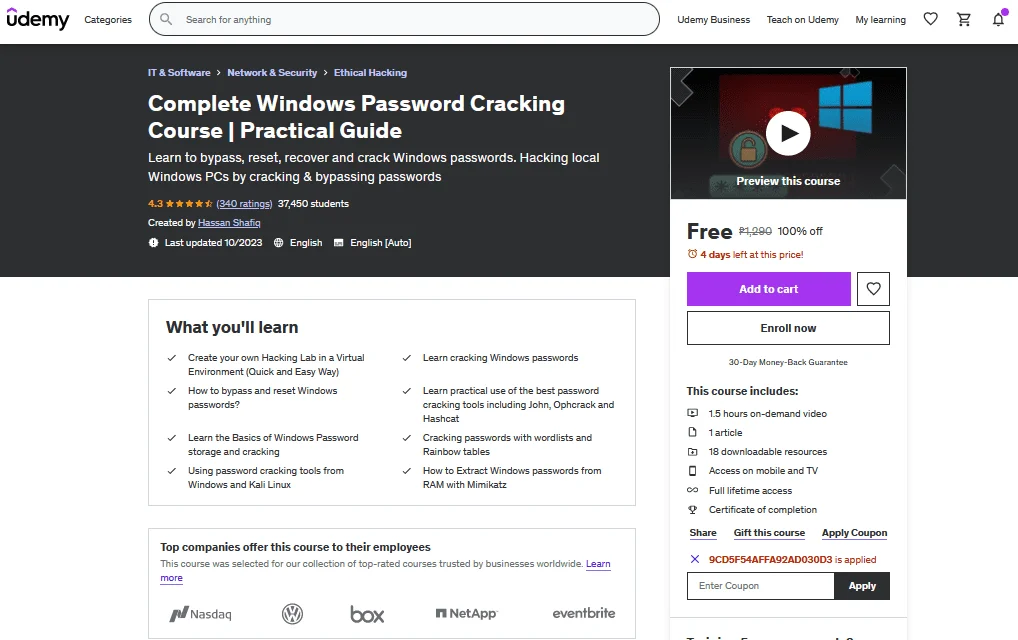Click Cracking passwords with wordlists item
This screenshot has height=640, width=1018.
click(507, 445)
